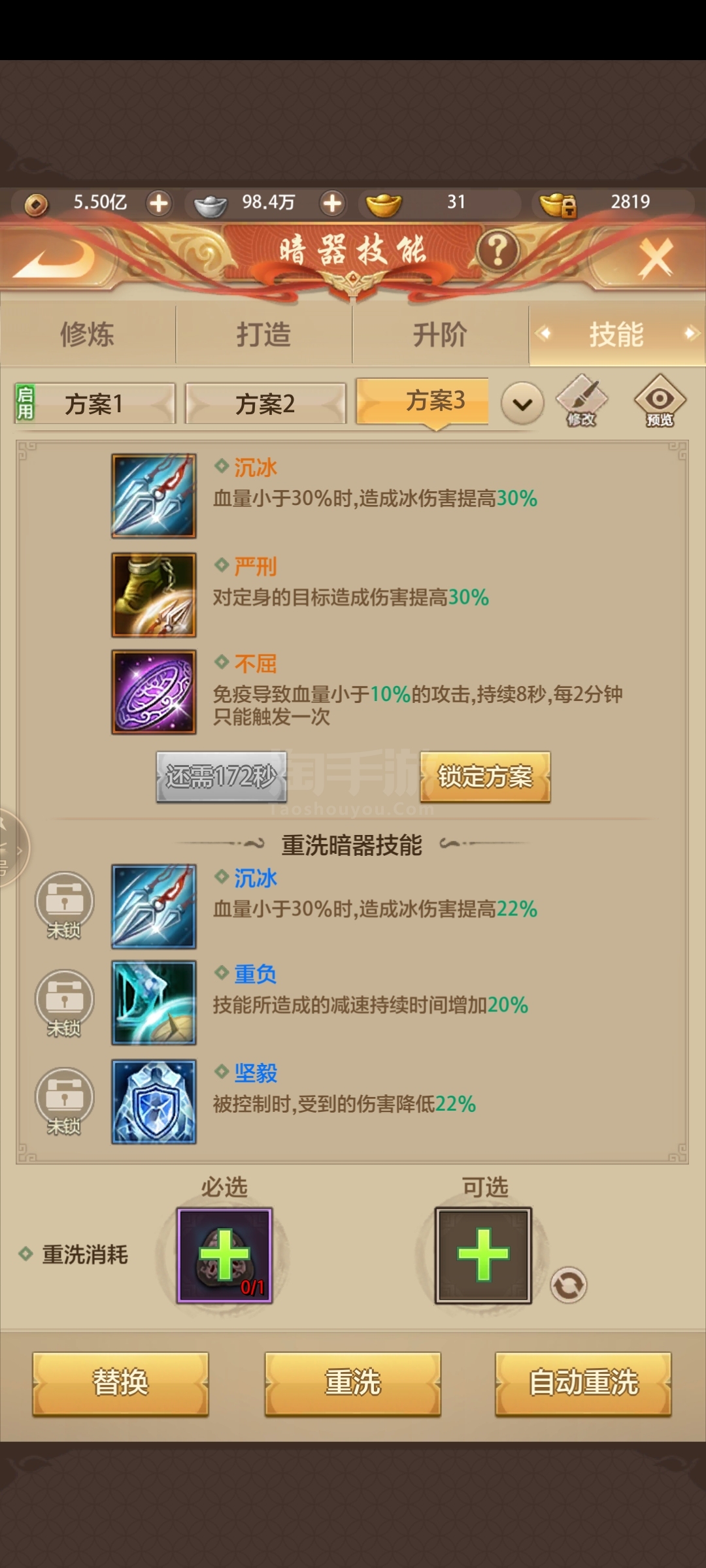706x1568 pixels.
Task: Toggle lock on rewashed 沉冰 skill
Action: tap(64, 905)
